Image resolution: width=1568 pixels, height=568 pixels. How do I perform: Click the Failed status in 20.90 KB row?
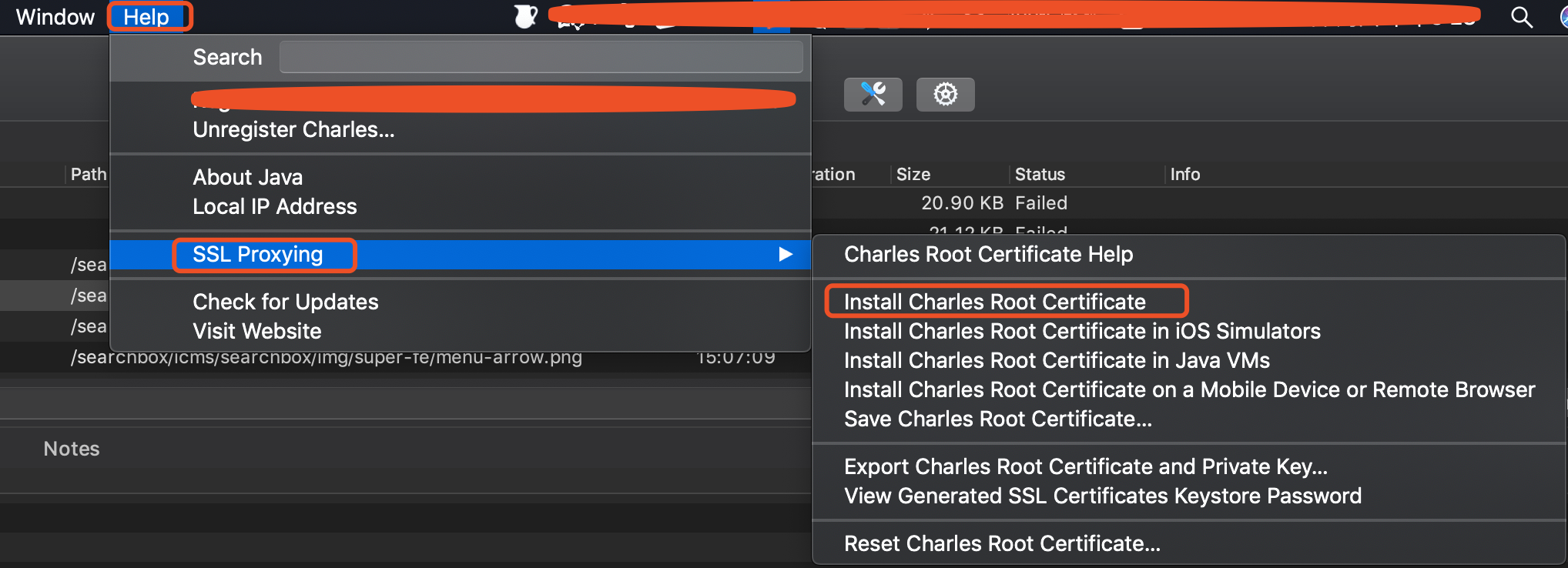tap(1040, 202)
